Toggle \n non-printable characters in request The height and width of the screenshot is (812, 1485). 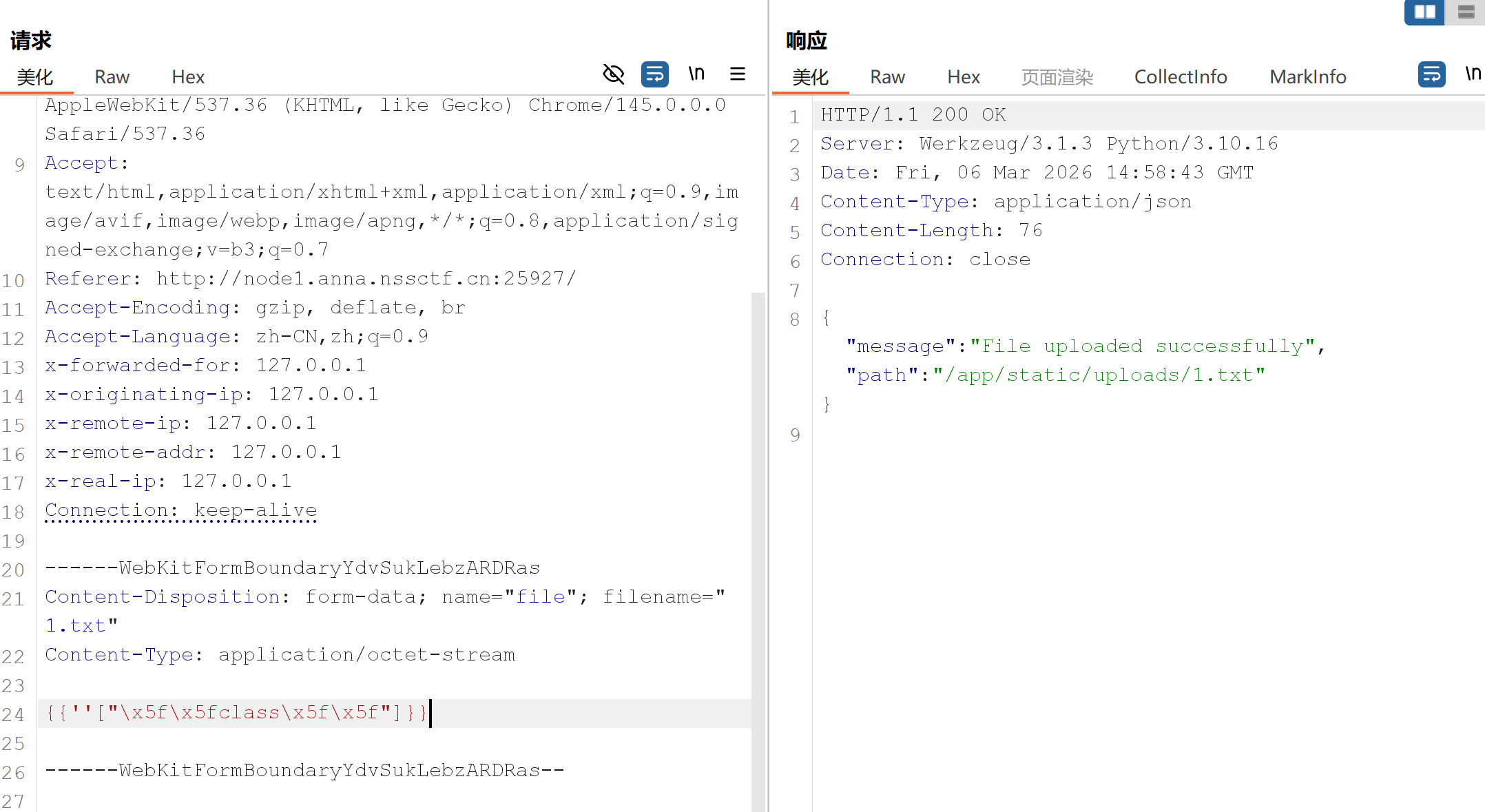[696, 74]
